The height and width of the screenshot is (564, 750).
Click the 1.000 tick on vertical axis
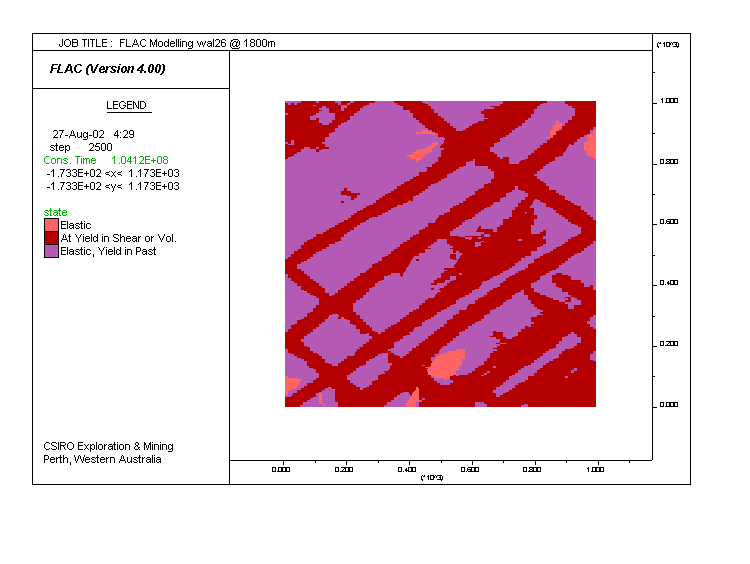coord(669,101)
